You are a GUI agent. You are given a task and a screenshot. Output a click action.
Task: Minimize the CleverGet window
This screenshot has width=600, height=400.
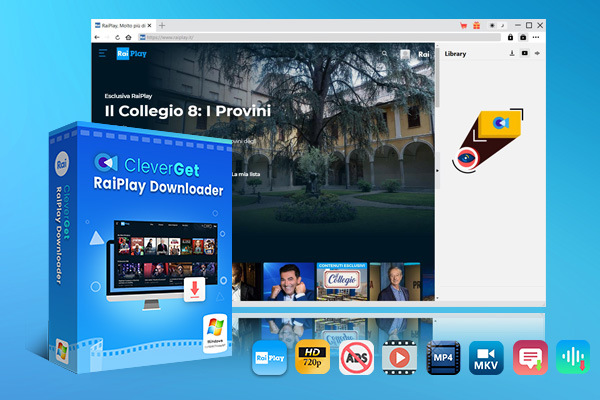(518, 25)
